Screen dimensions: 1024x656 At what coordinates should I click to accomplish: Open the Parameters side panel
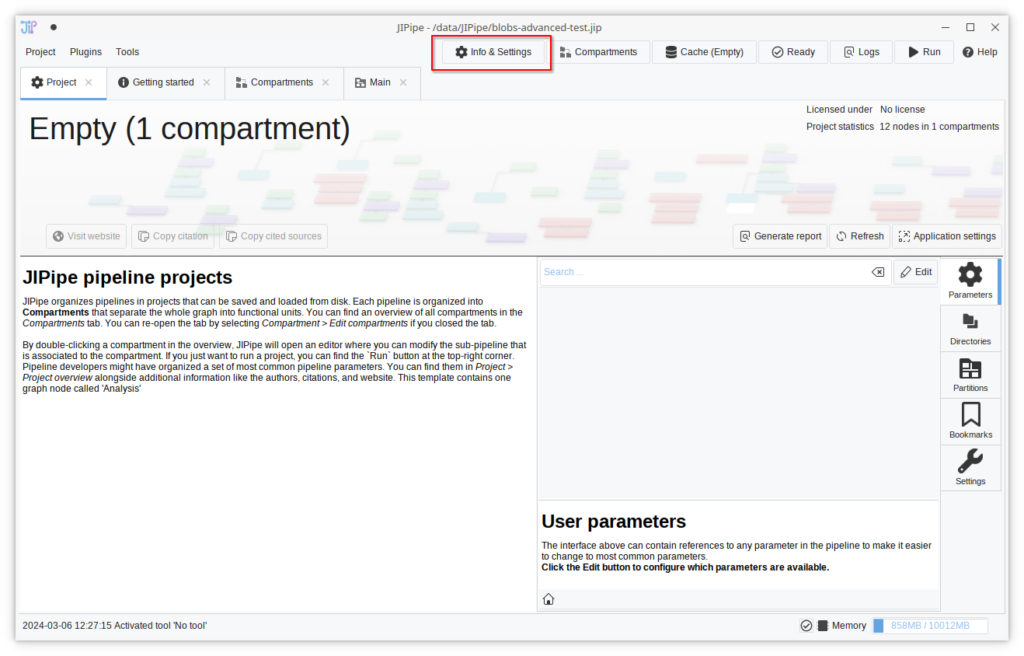point(970,281)
